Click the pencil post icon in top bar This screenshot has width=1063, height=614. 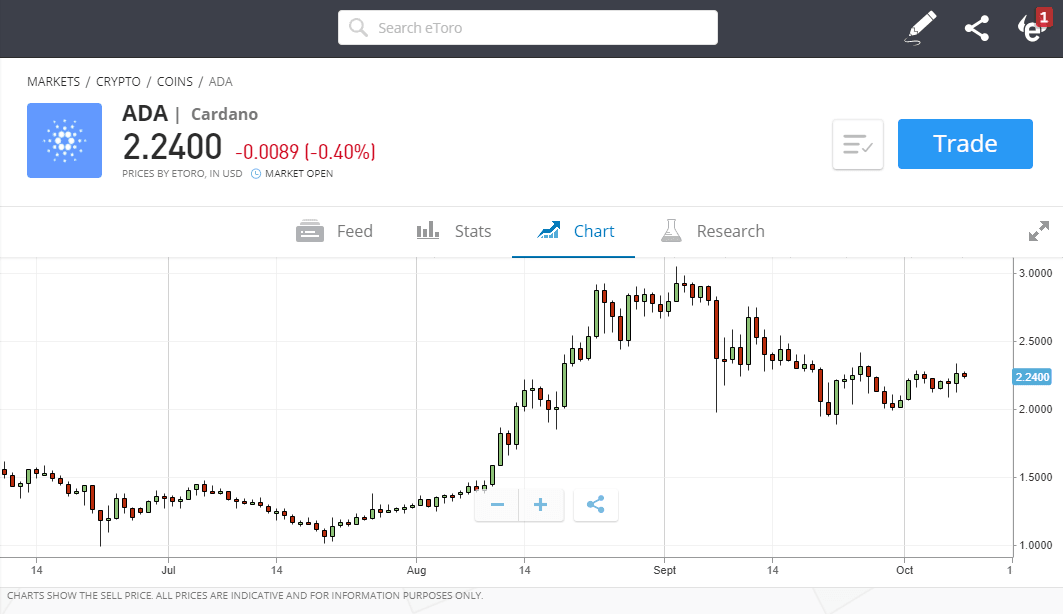(920, 27)
